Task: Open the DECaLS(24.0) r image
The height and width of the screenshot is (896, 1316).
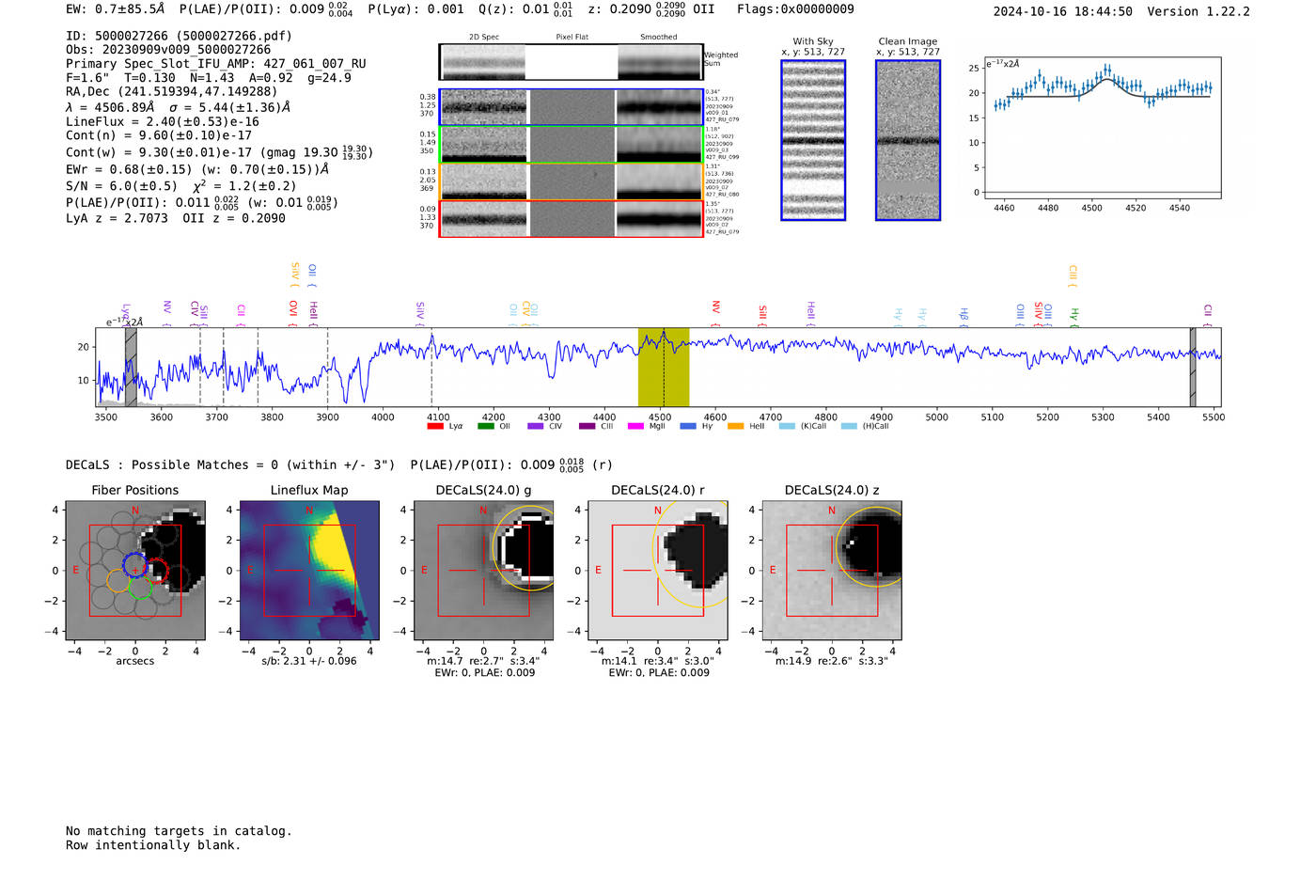Action: coord(658,570)
